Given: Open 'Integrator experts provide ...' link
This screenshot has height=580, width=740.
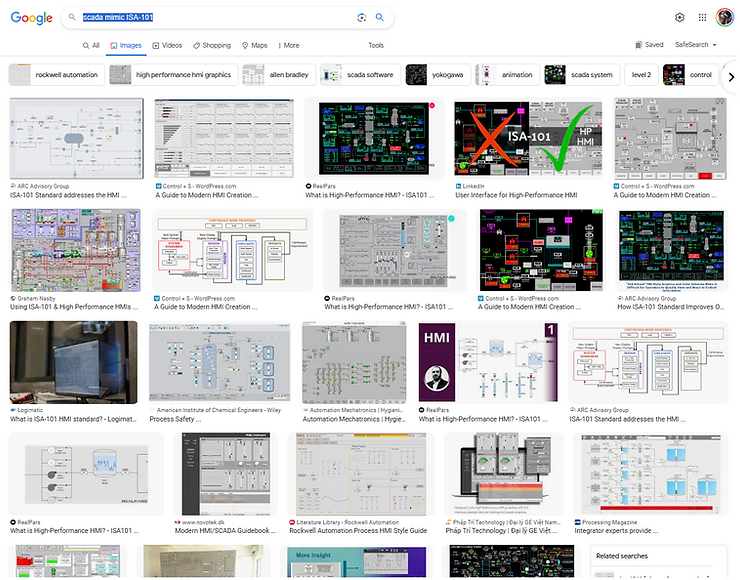Looking at the screenshot, I should [616, 530].
